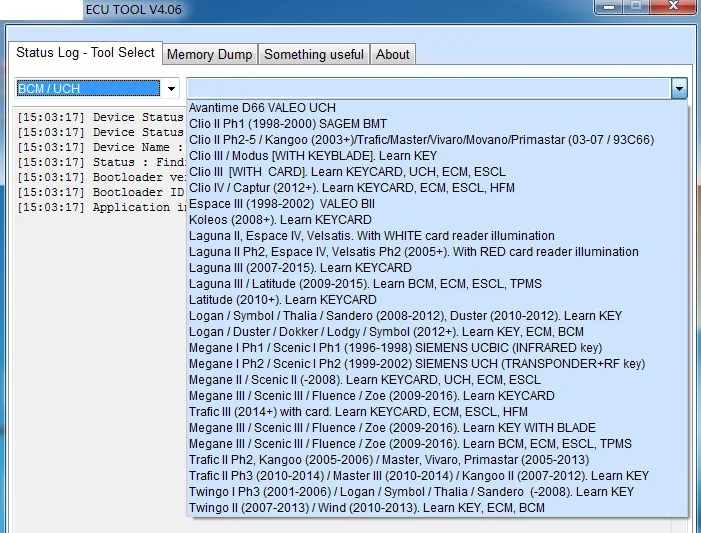Select Koleos (2008+) Learn KEYCARD
Image resolution: width=701 pixels, height=533 pixels.
[x=280, y=219]
